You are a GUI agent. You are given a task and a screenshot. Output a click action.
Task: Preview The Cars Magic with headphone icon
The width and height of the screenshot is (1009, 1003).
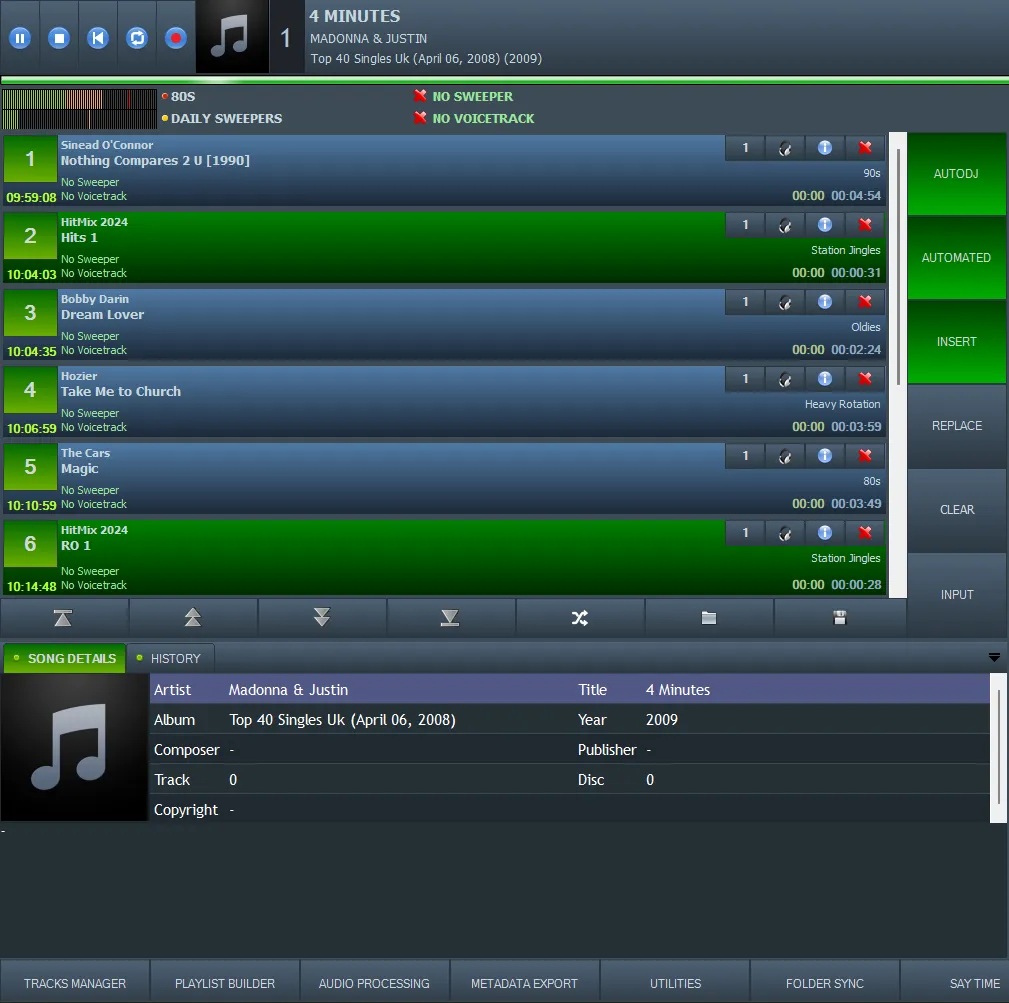coord(785,456)
